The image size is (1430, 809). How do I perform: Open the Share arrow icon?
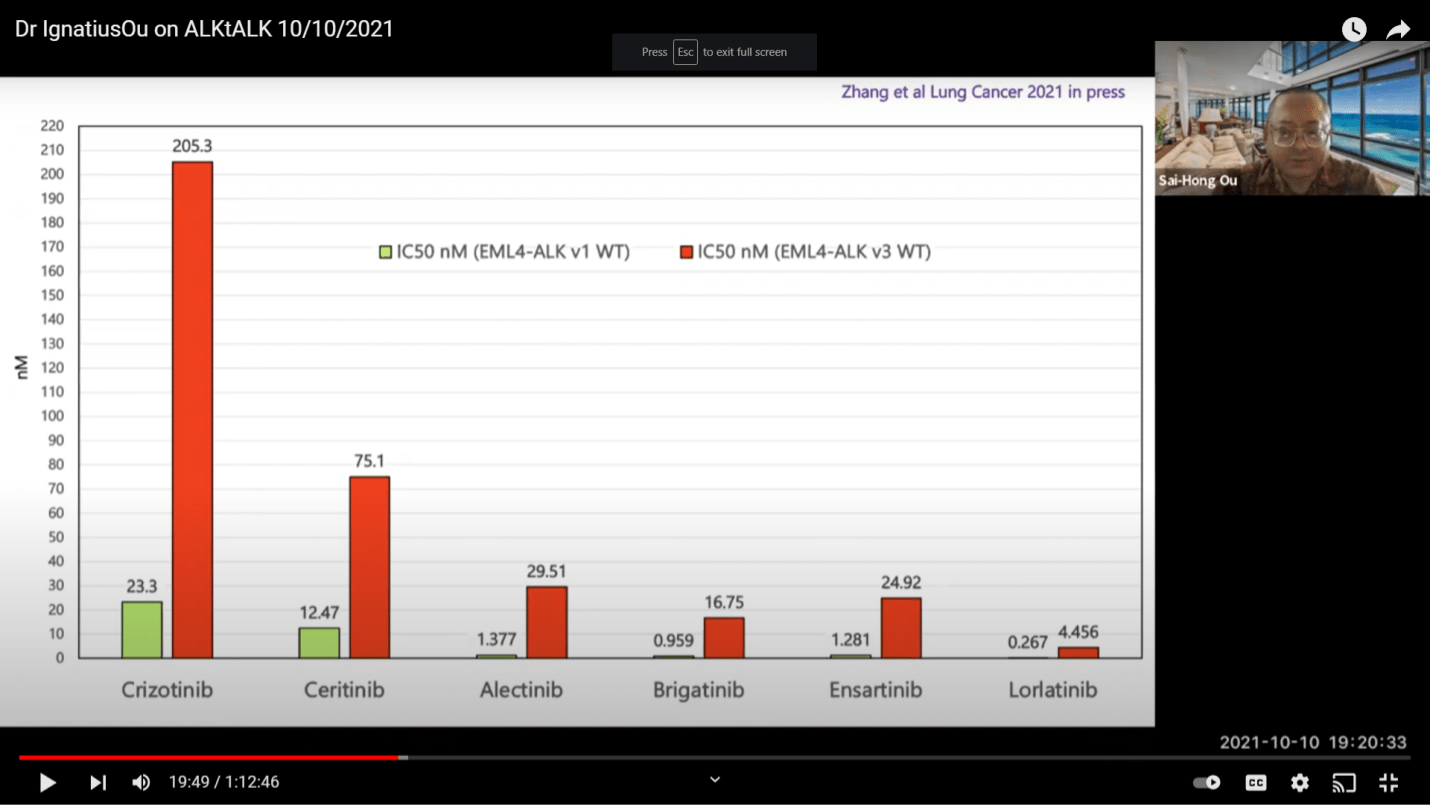1397,30
